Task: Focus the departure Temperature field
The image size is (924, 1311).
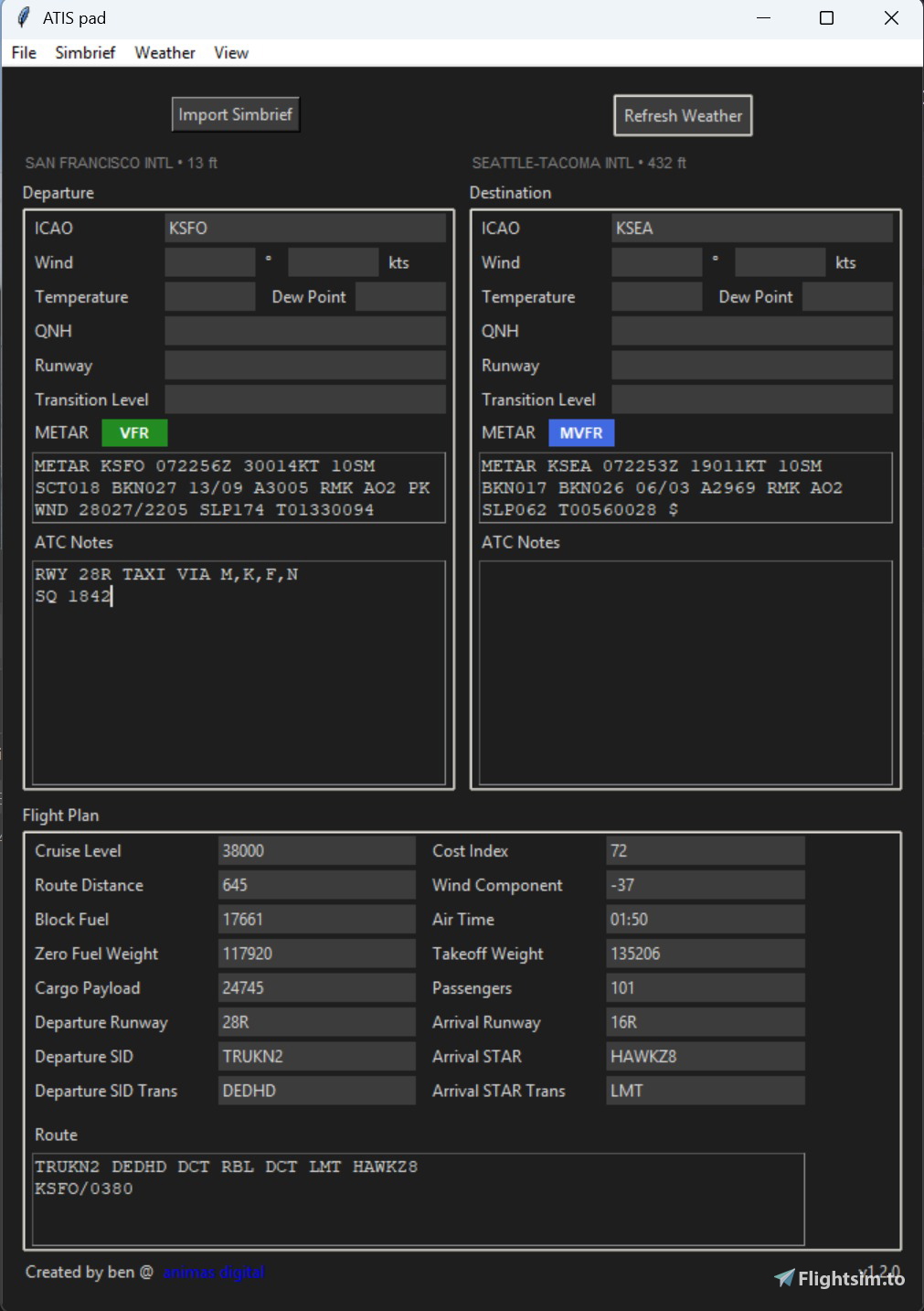Action: pos(210,296)
